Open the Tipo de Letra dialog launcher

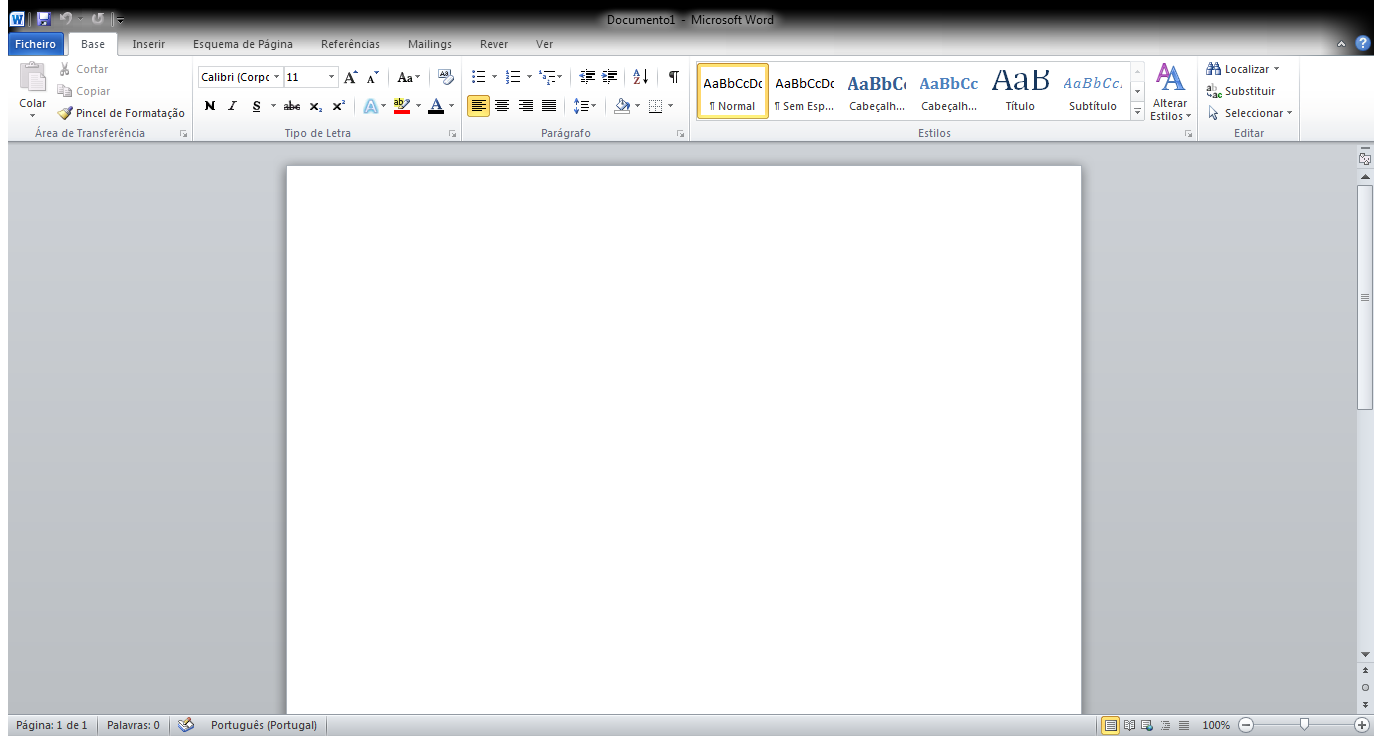[x=453, y=133]
